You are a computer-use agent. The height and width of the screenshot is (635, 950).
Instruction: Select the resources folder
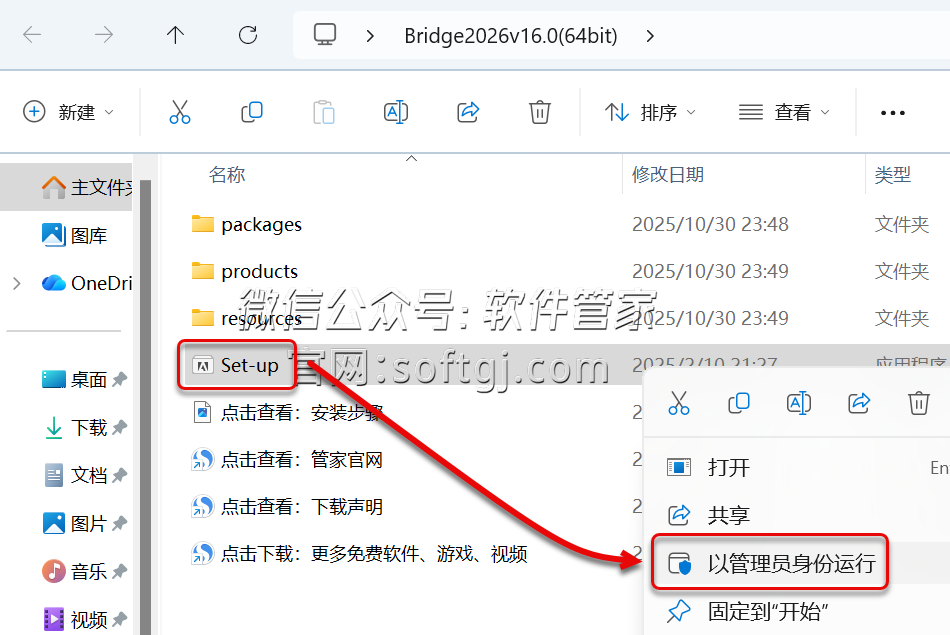pos(246,318)
